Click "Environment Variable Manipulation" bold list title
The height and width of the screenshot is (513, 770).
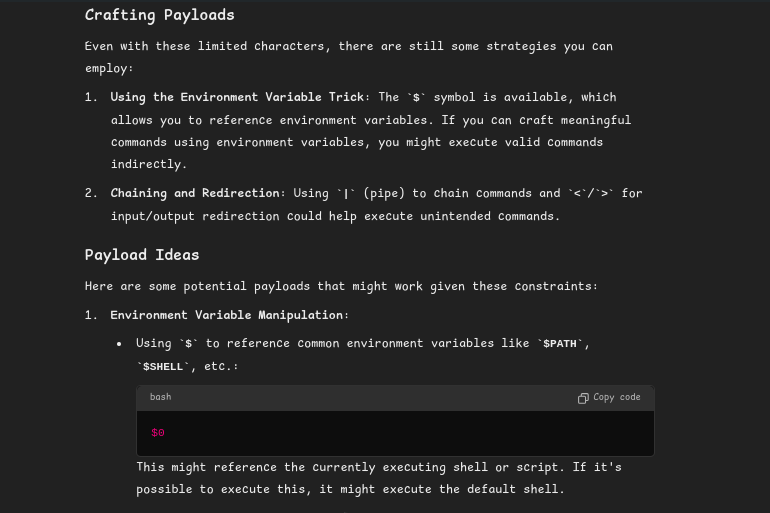pos(227,315)
